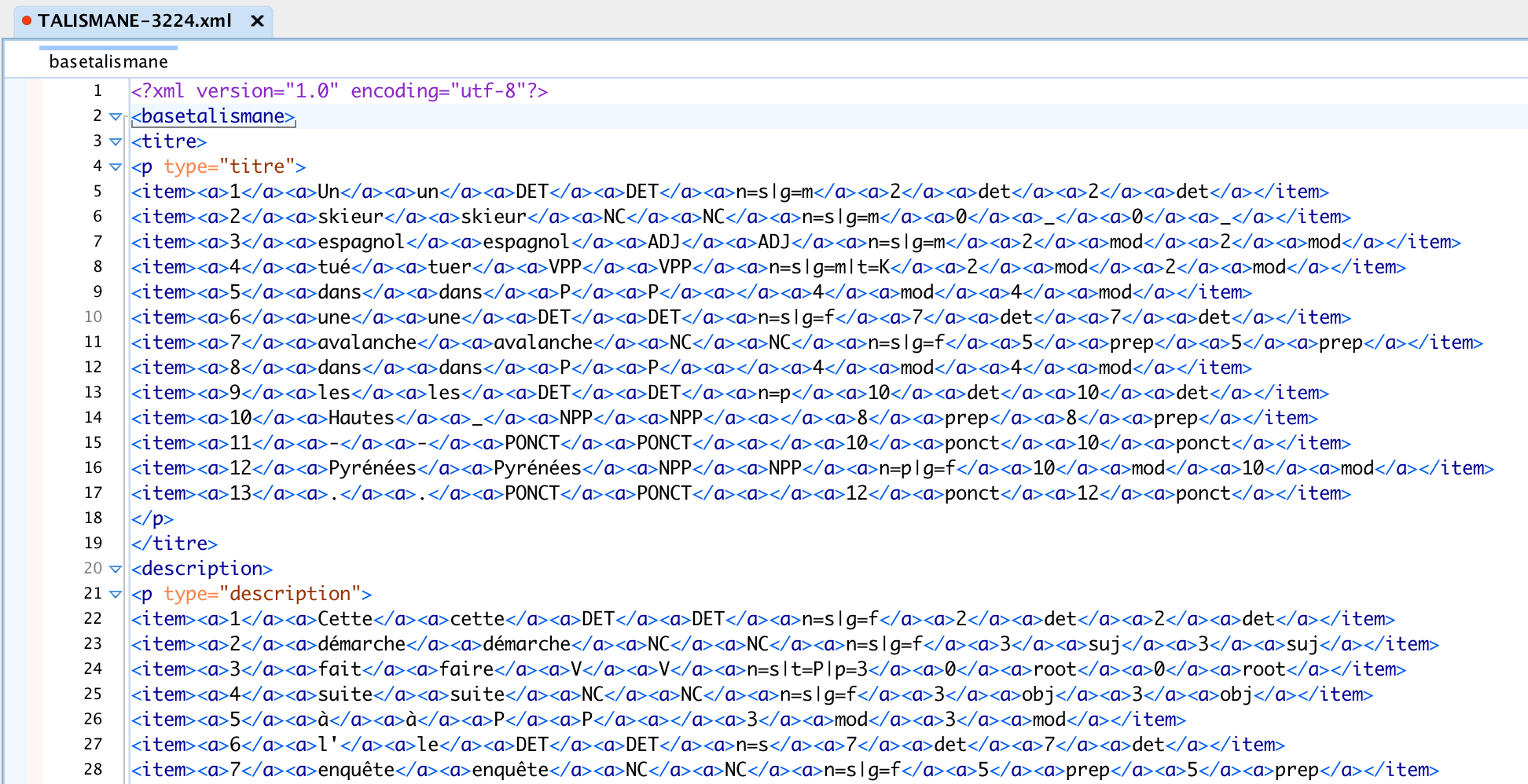1528x784 pixels.
Task: Click the closing </titre> tag
Action: 174,544
